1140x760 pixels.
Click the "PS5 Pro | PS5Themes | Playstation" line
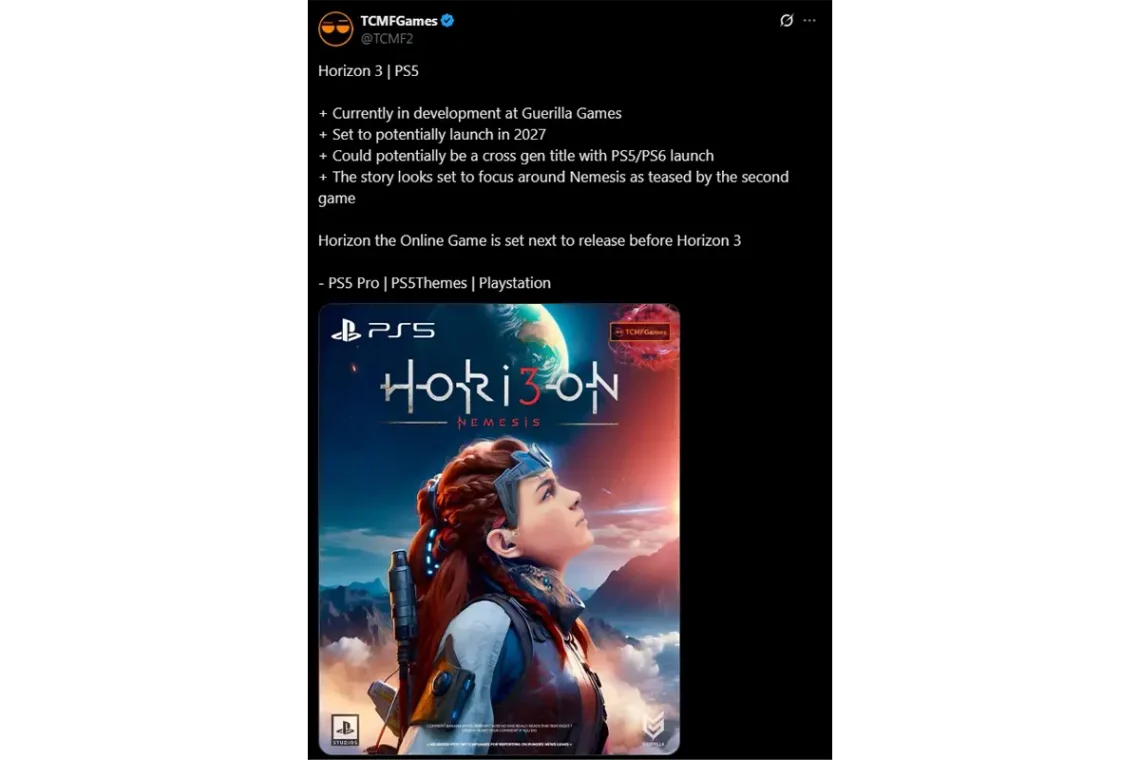(x=435, y=283)
